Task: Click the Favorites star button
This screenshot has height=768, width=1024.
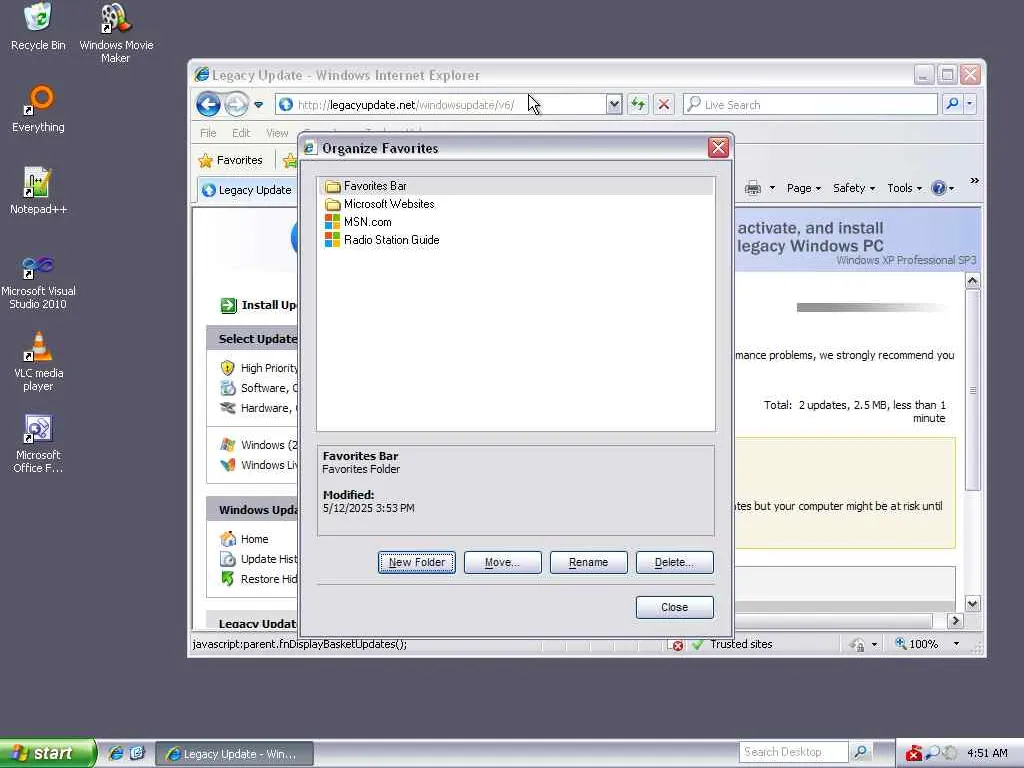Action: point(231,160)
